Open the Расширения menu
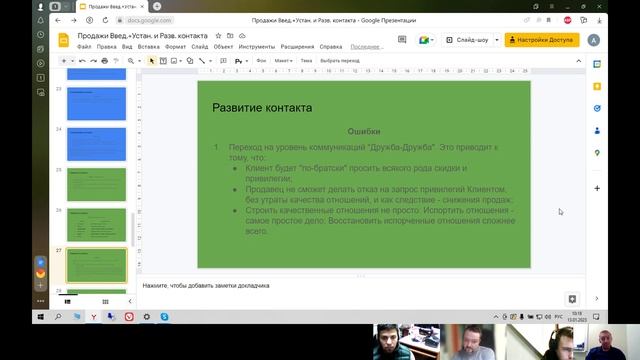The height and width of the screenshot is (360, 640). [297, 47]
